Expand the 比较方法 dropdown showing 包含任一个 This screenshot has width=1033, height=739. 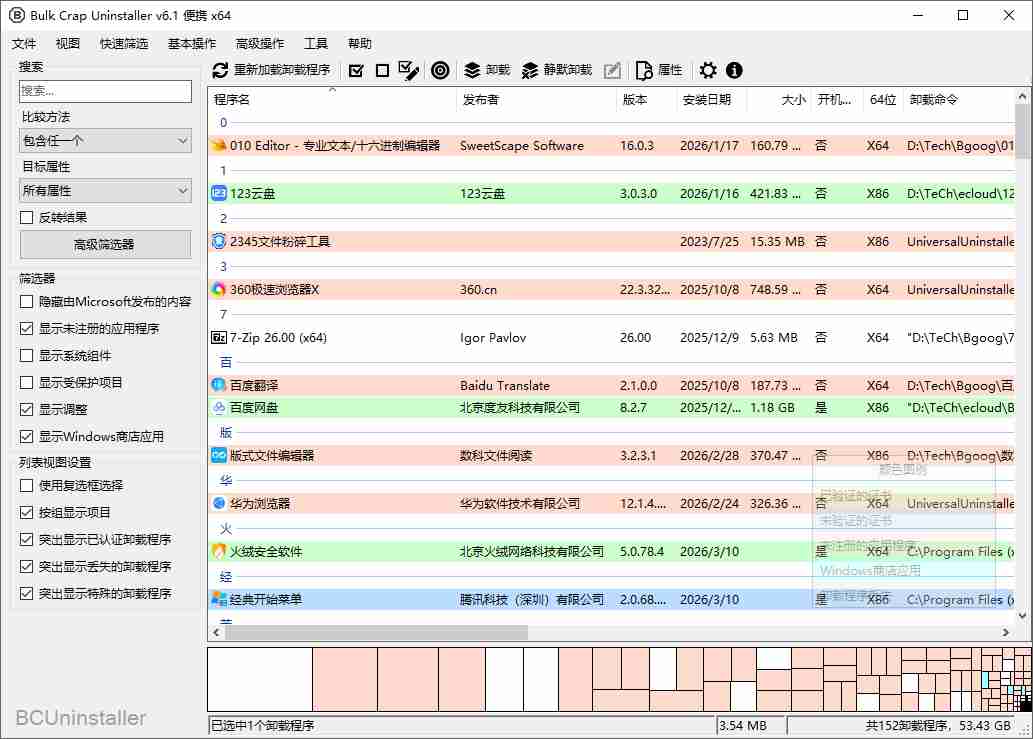pyautogui.click(x=105, y=141)
